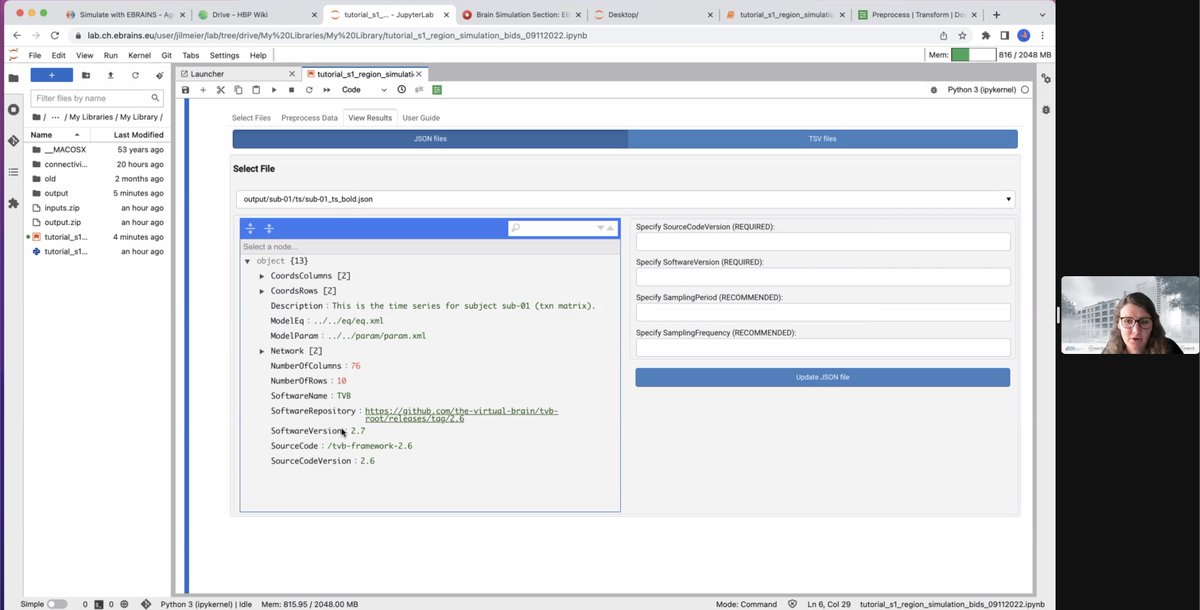The height and width of the screenshot is (610, 1200).
Task: Switch to the Preprocess Data tab
Action: point(309,118)
